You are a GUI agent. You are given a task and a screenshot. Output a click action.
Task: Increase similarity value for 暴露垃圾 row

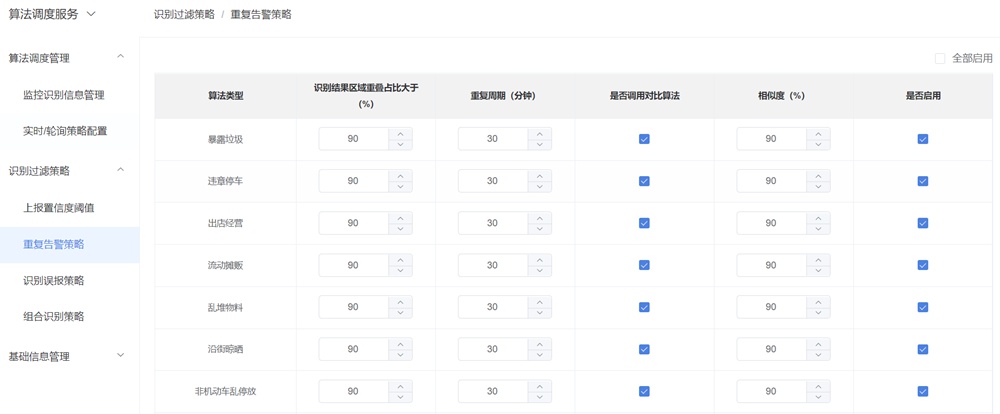[818, 133]
